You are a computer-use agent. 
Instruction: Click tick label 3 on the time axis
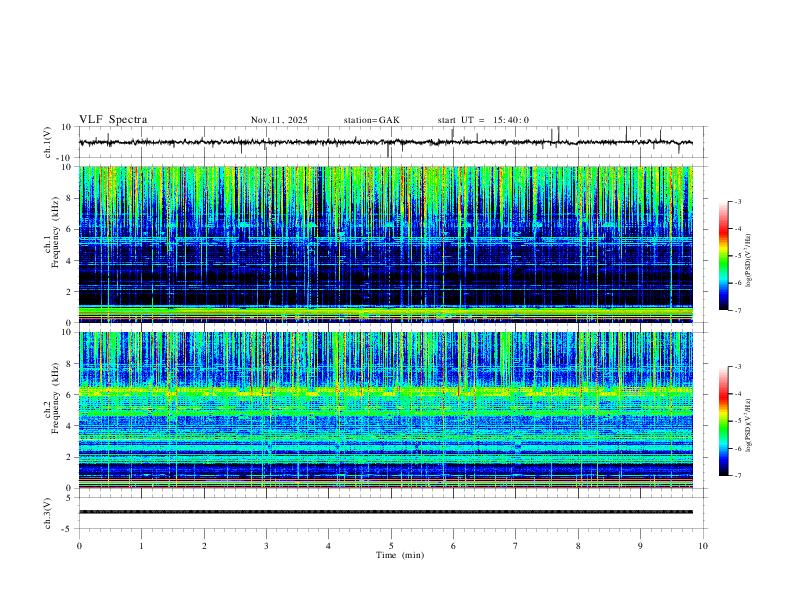click(266, 546)
